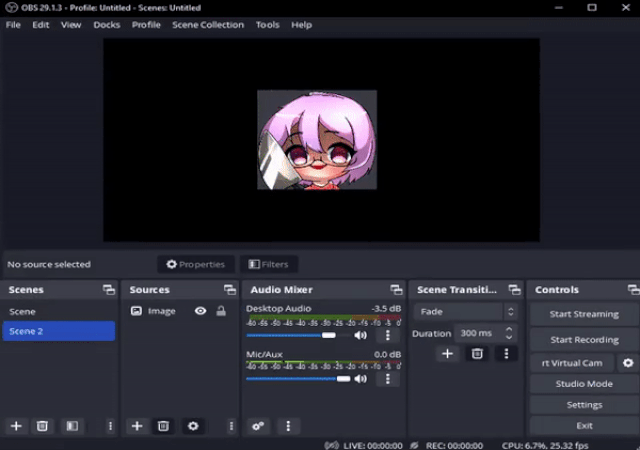640x450 pixels.
Task: Click the preview image of the character
Action: point(317,140)
